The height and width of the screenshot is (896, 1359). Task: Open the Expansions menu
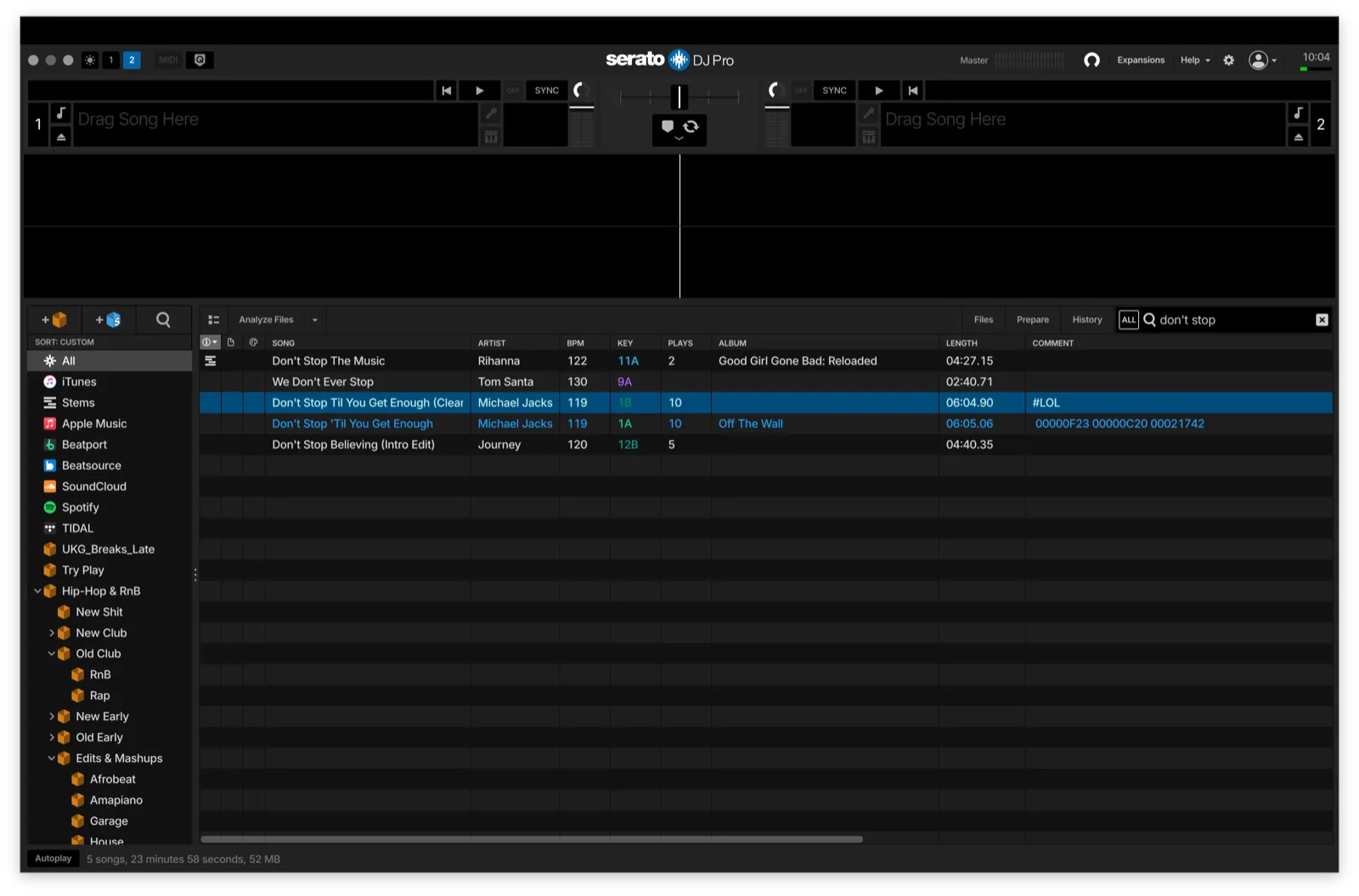[x=1141, y=60]
